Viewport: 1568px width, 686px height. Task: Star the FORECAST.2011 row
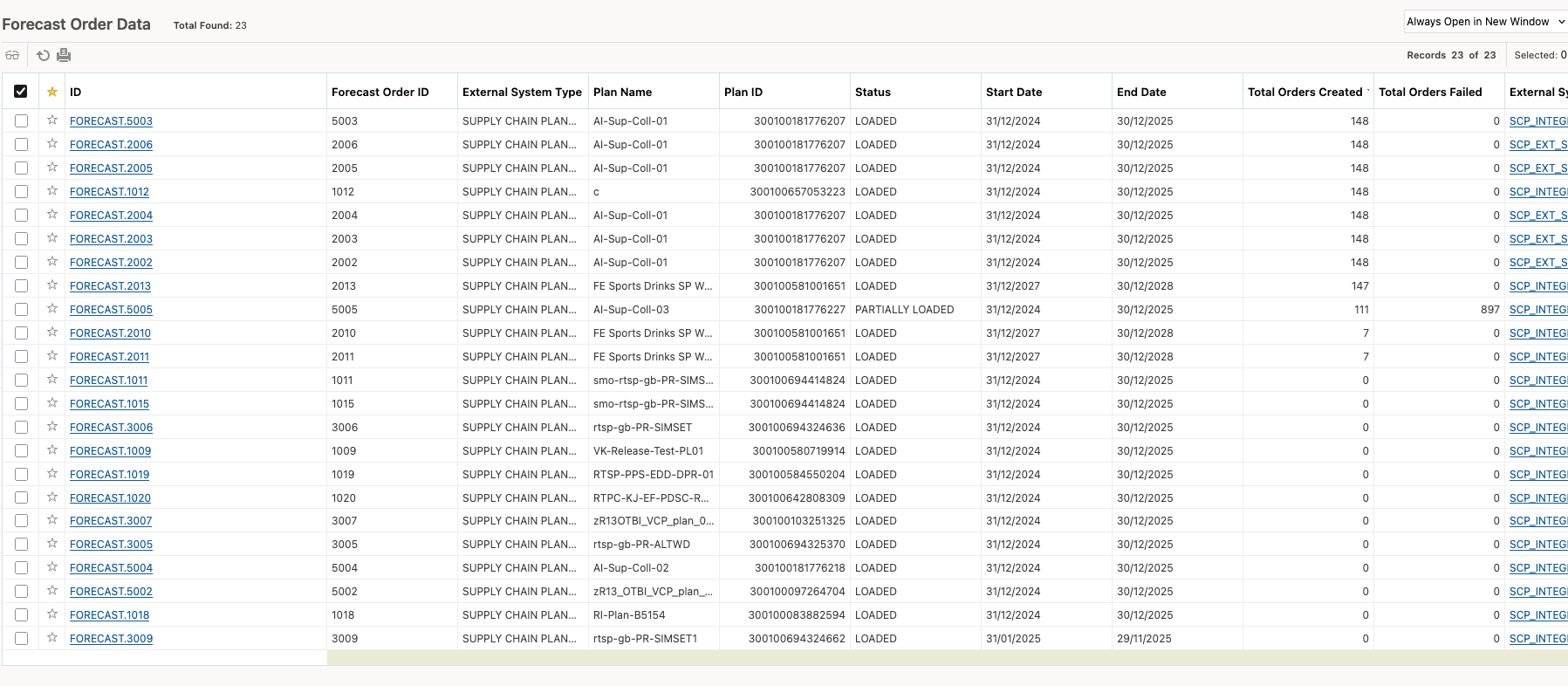coord(52,356)
